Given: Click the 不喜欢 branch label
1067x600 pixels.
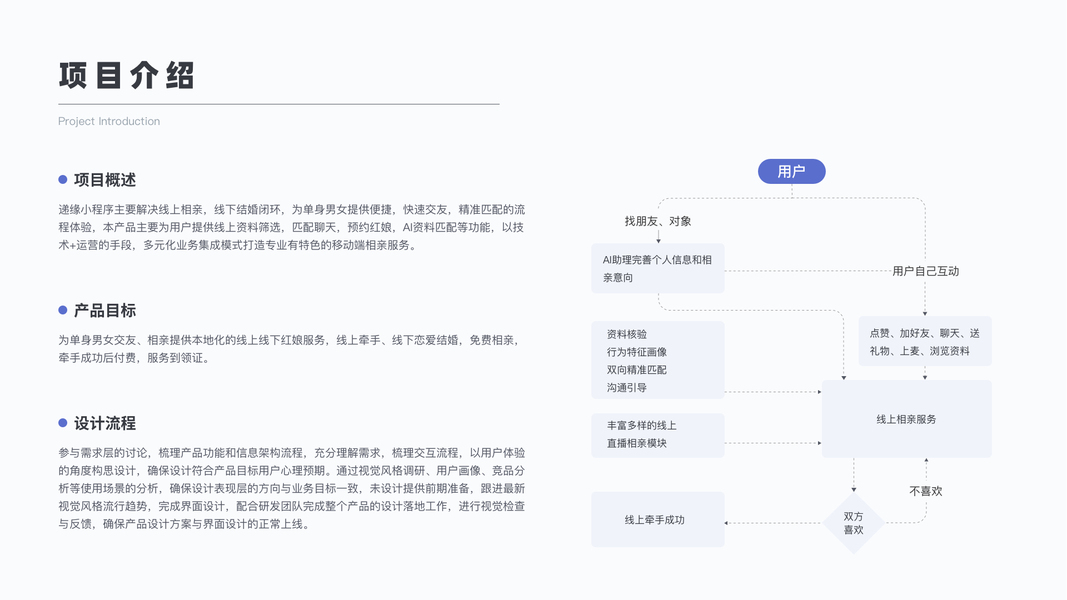Looking at the screenshot, I should tap(925, 491).
